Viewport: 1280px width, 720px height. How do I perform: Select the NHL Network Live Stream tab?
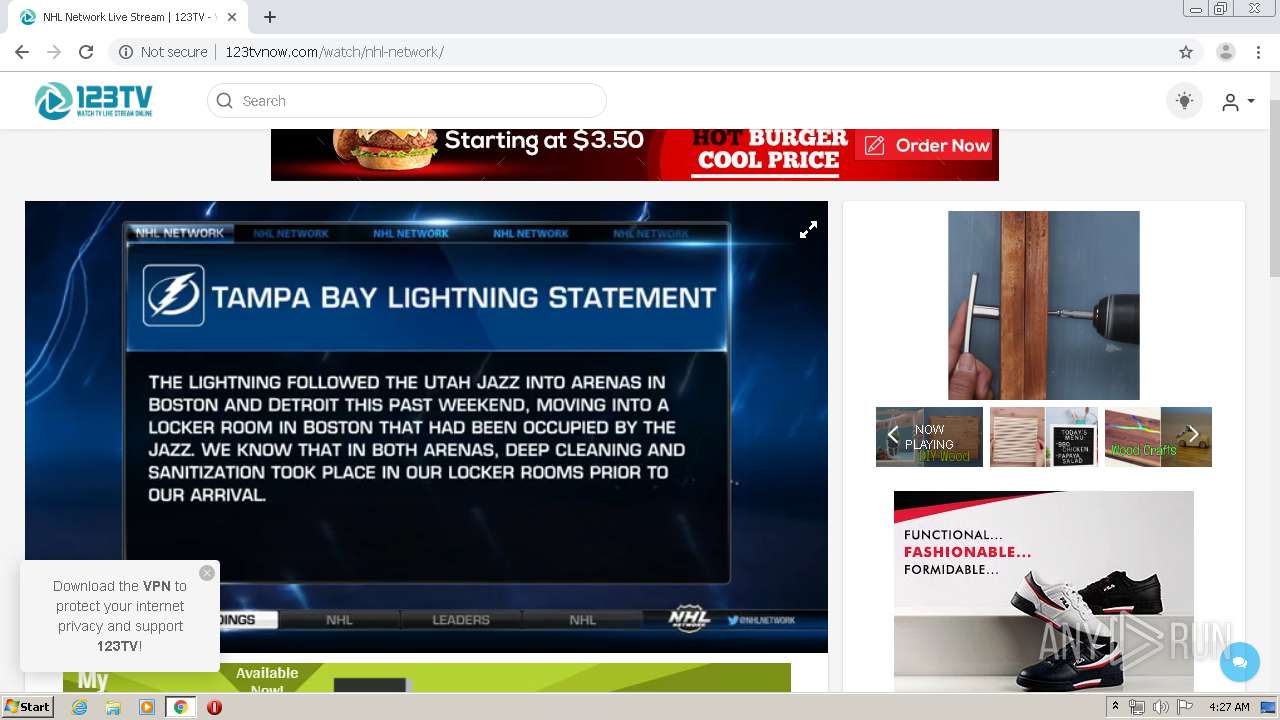pyautogui.click(x=130, y=17)
